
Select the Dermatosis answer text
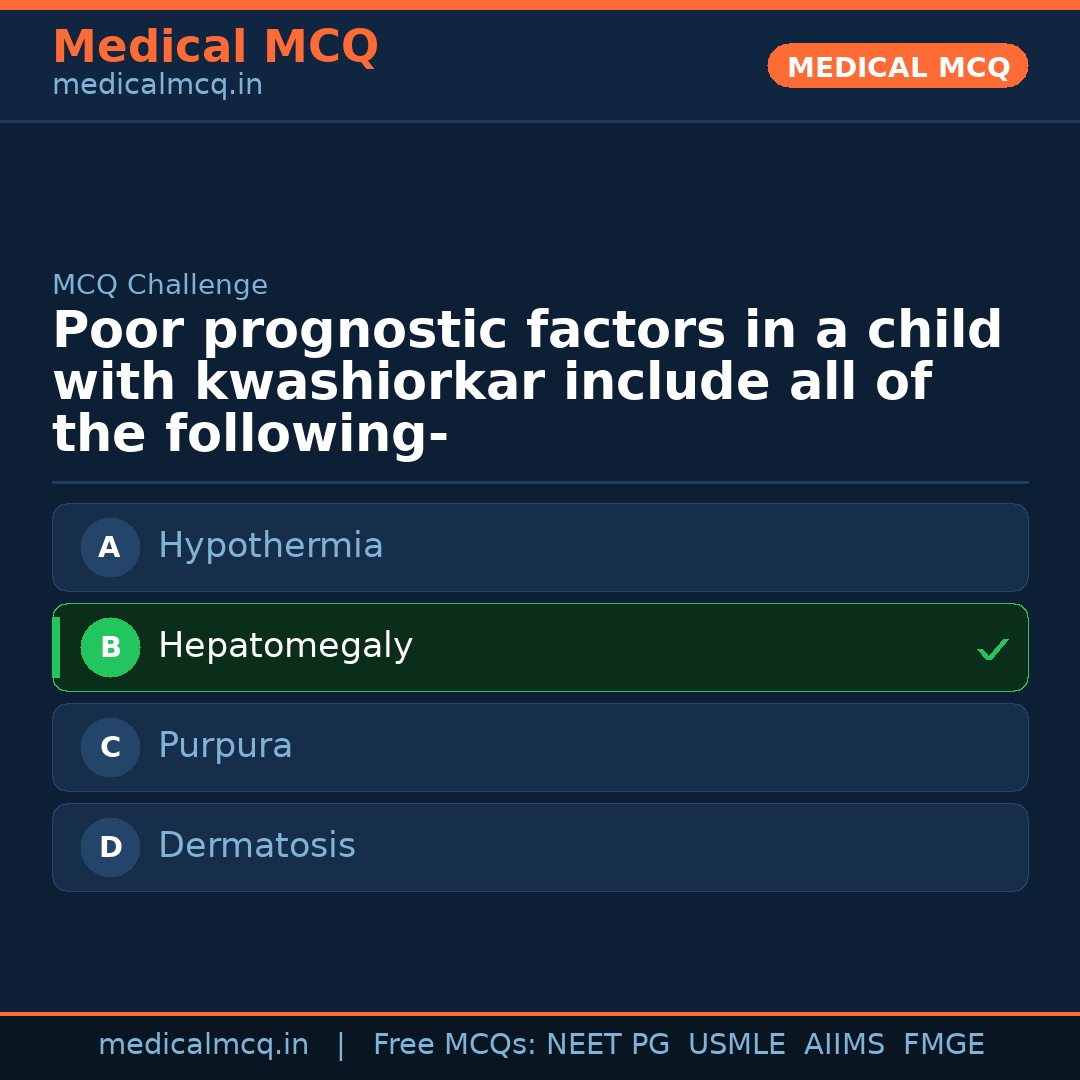click(256, 846)
